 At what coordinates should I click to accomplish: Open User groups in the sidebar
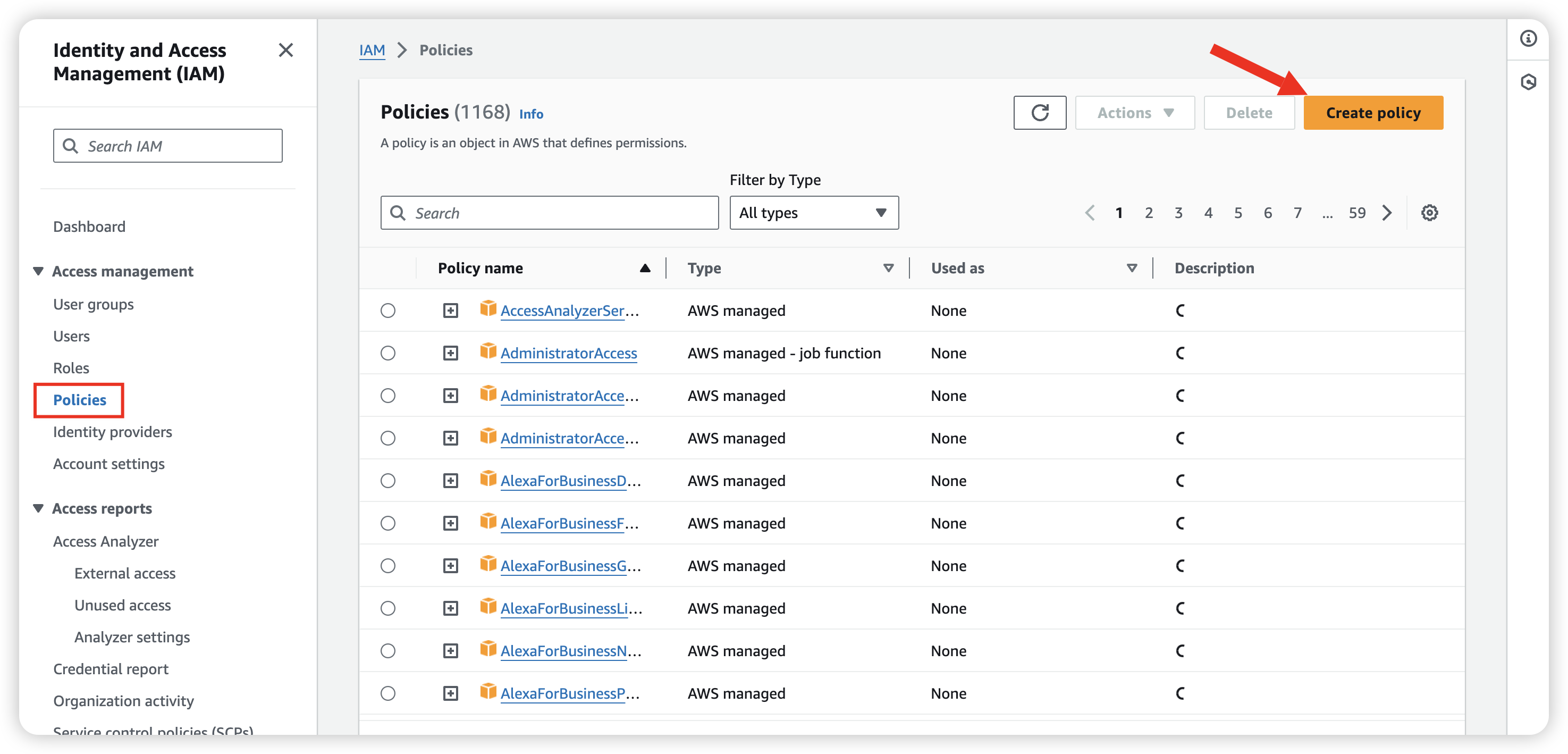[x=93, y=305]
